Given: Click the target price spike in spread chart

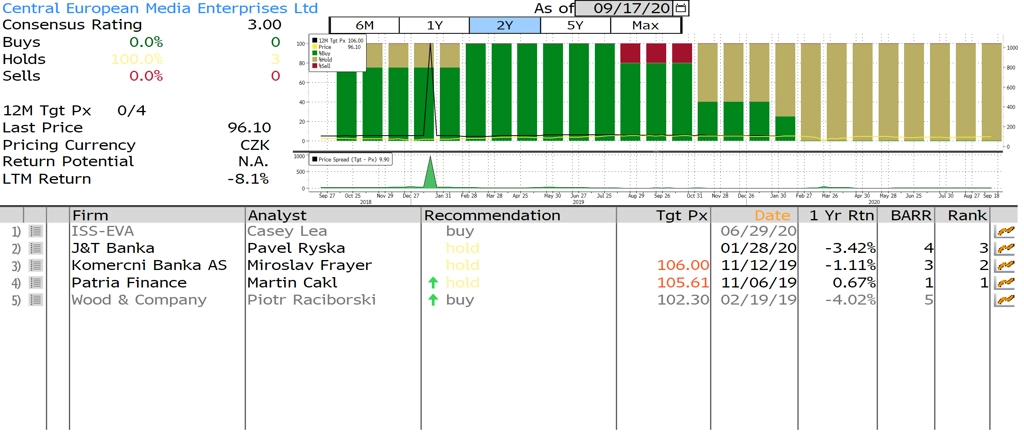Looking at the screenshot, I should point(430,172).
